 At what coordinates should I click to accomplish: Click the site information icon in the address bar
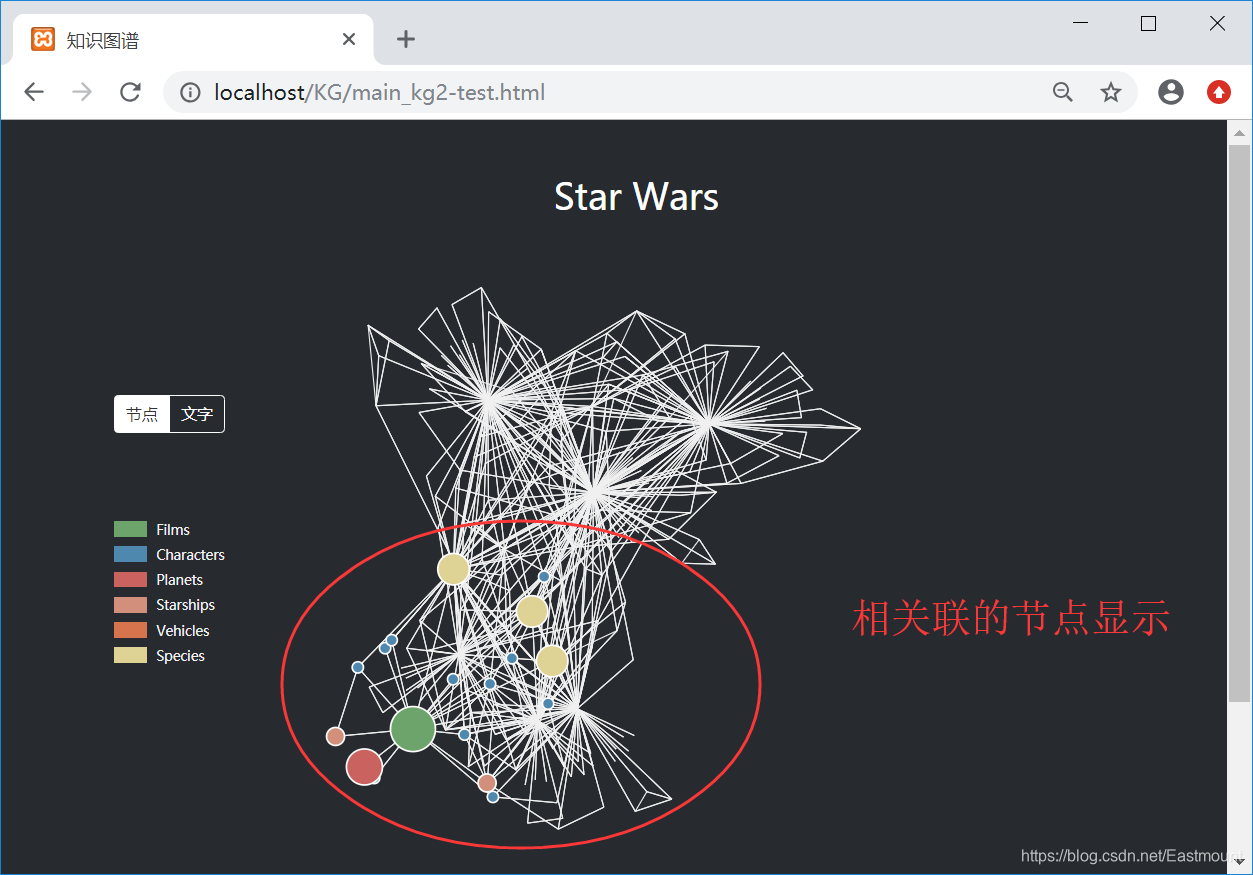click(190, 93)
